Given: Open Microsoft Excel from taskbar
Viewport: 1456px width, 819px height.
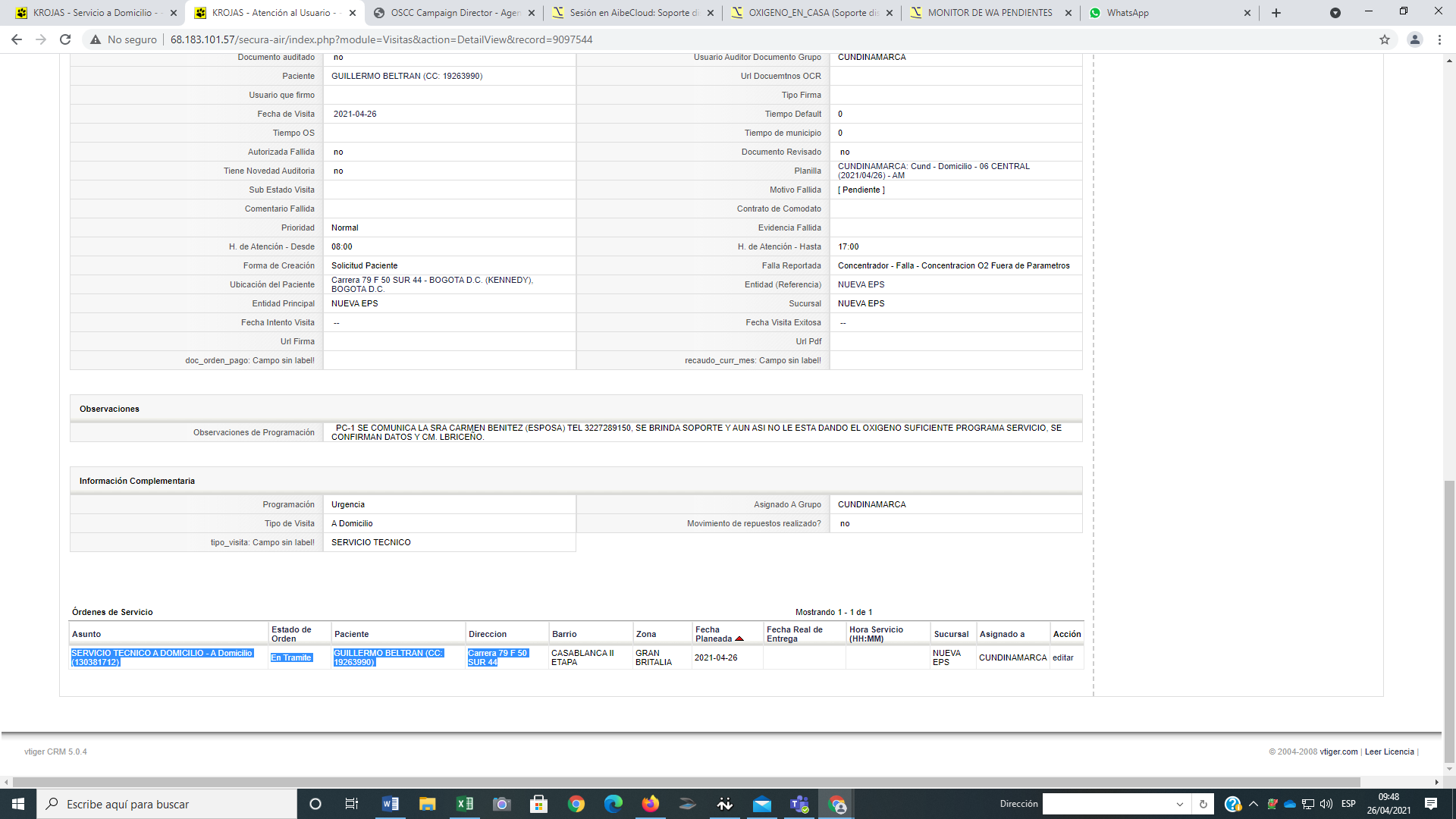Looking at the screenshot, I should 464,804.
